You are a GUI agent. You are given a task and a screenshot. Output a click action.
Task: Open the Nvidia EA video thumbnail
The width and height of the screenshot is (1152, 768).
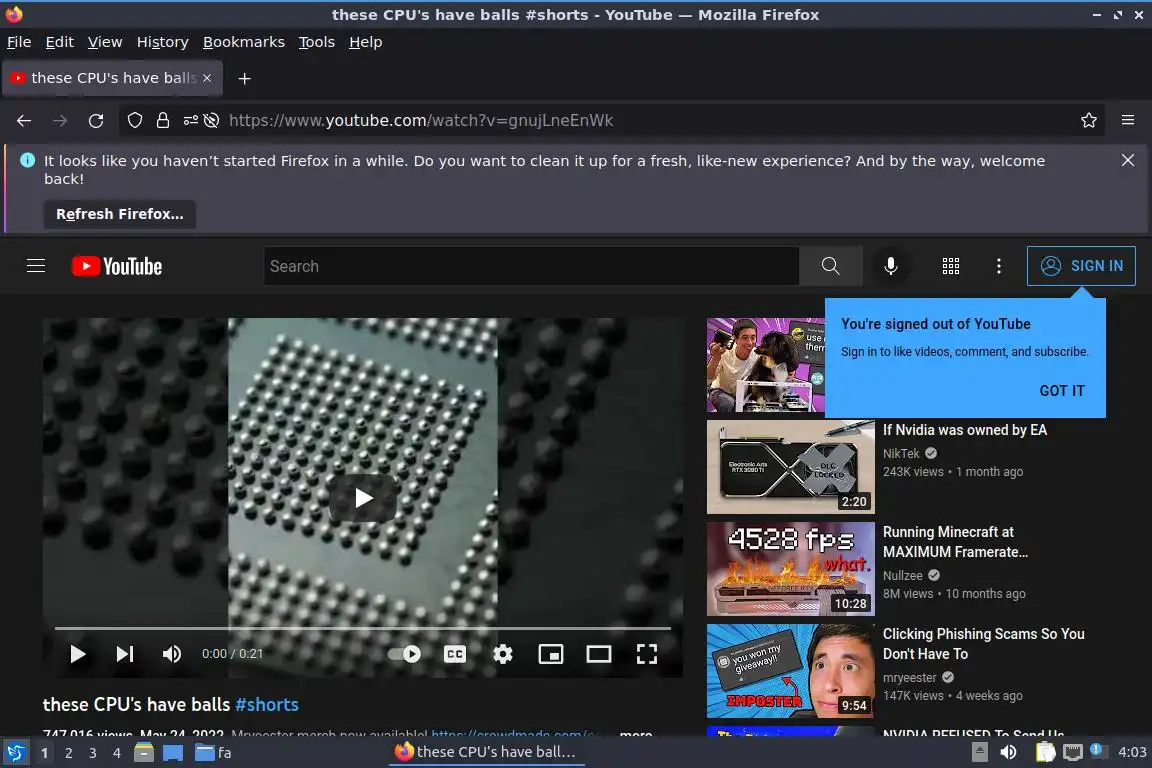click(791, 467)
